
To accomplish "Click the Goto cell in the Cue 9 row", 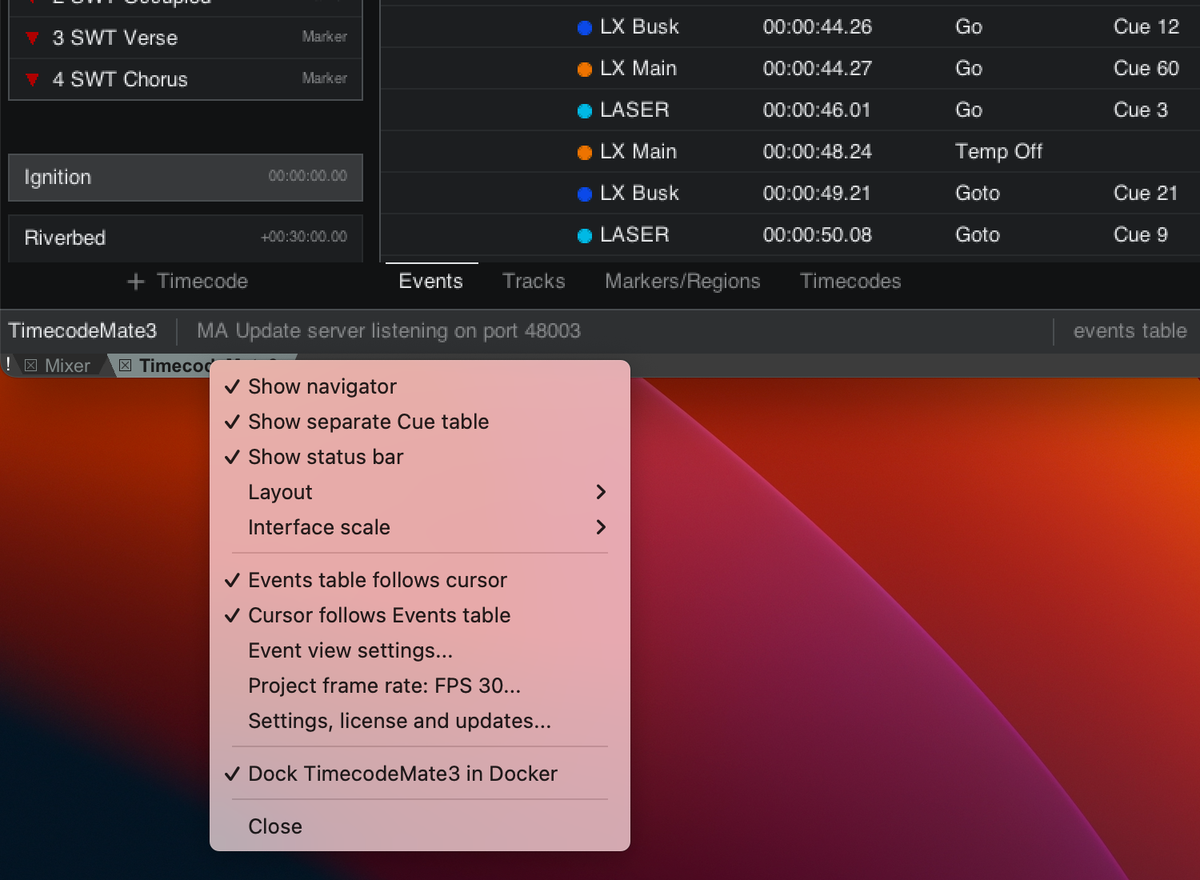I will pos(977,235).
